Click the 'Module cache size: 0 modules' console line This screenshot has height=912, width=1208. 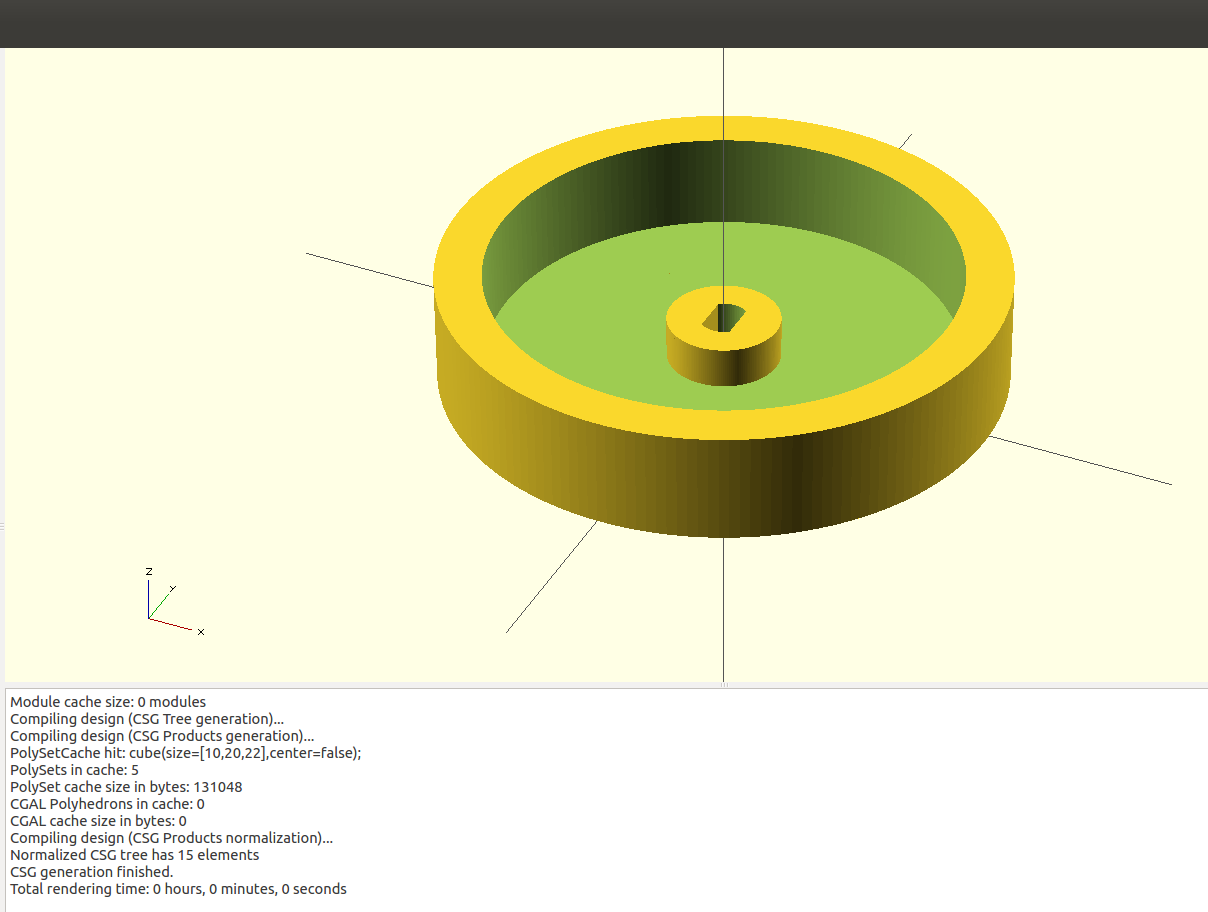(x=108, y=702)
